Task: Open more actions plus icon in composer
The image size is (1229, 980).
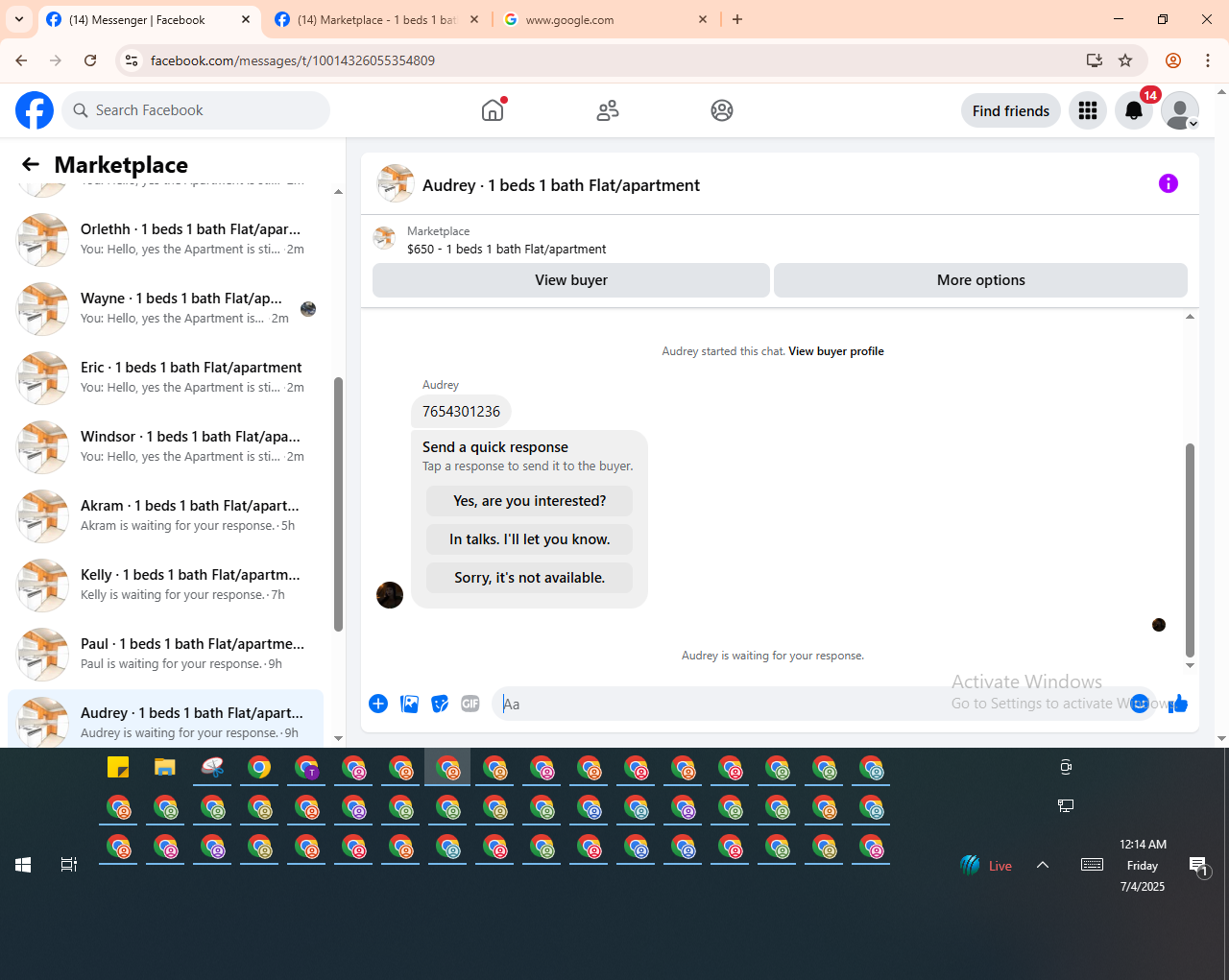Action: [378, 704]
